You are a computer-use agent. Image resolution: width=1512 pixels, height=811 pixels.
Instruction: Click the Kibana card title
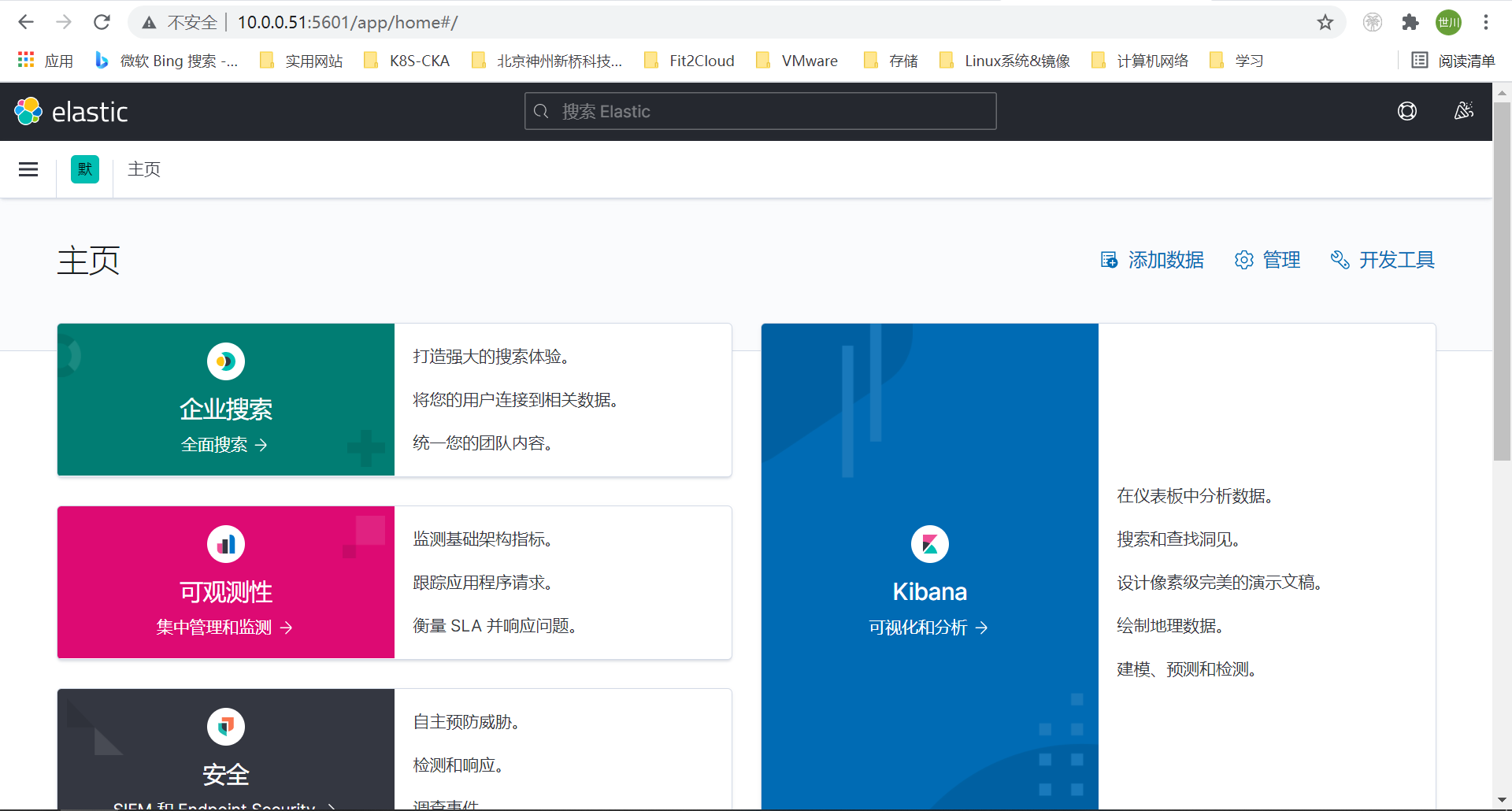(x=930, y=591)
